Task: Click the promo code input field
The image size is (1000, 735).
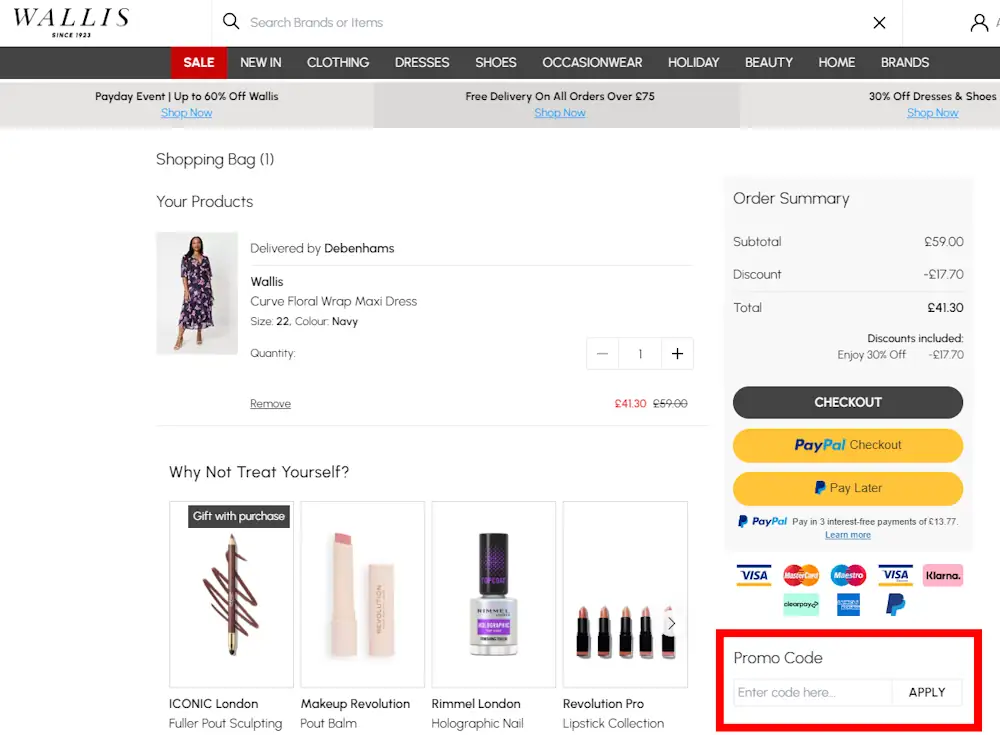Action: (812, 692)
